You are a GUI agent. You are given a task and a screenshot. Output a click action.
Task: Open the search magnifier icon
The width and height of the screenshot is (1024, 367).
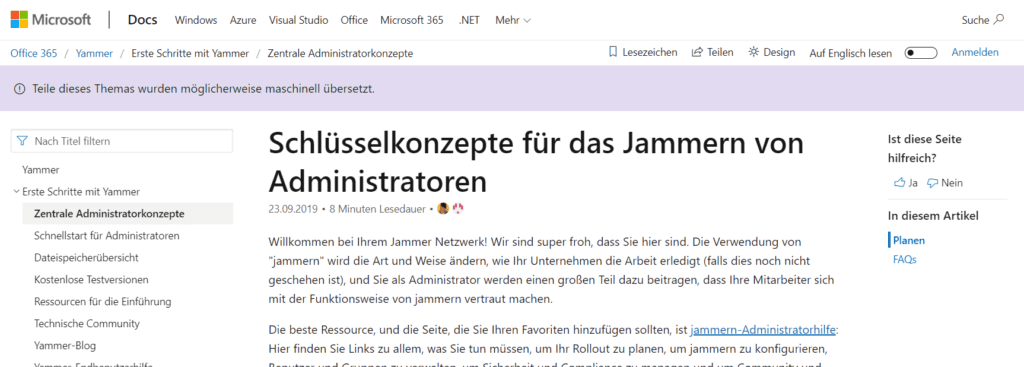pos(999,20)
